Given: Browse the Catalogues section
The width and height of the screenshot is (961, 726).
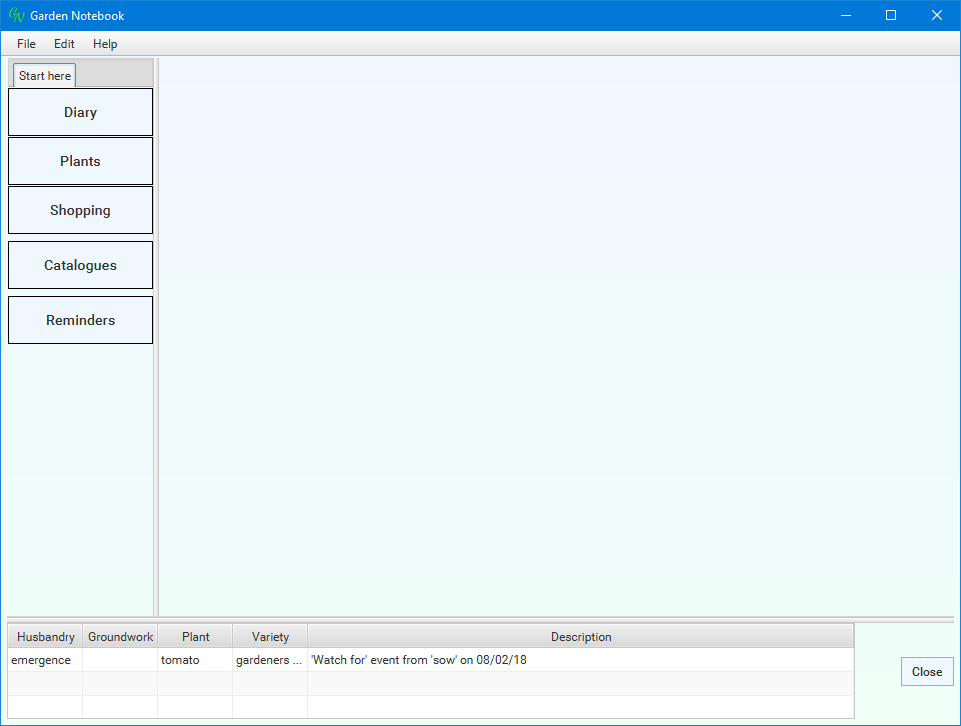Looking at the screenshot, I should tap(80, 265).
